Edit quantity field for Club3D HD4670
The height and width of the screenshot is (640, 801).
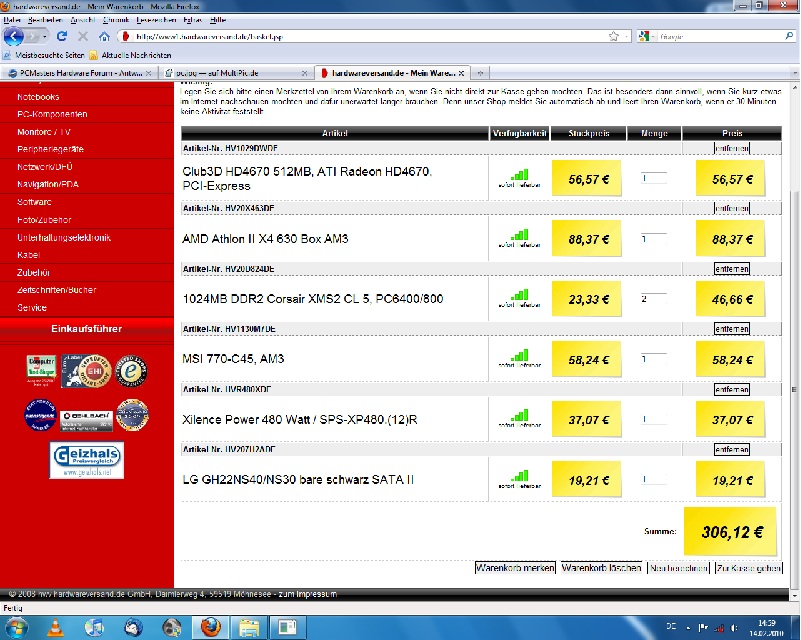point(654,178)
